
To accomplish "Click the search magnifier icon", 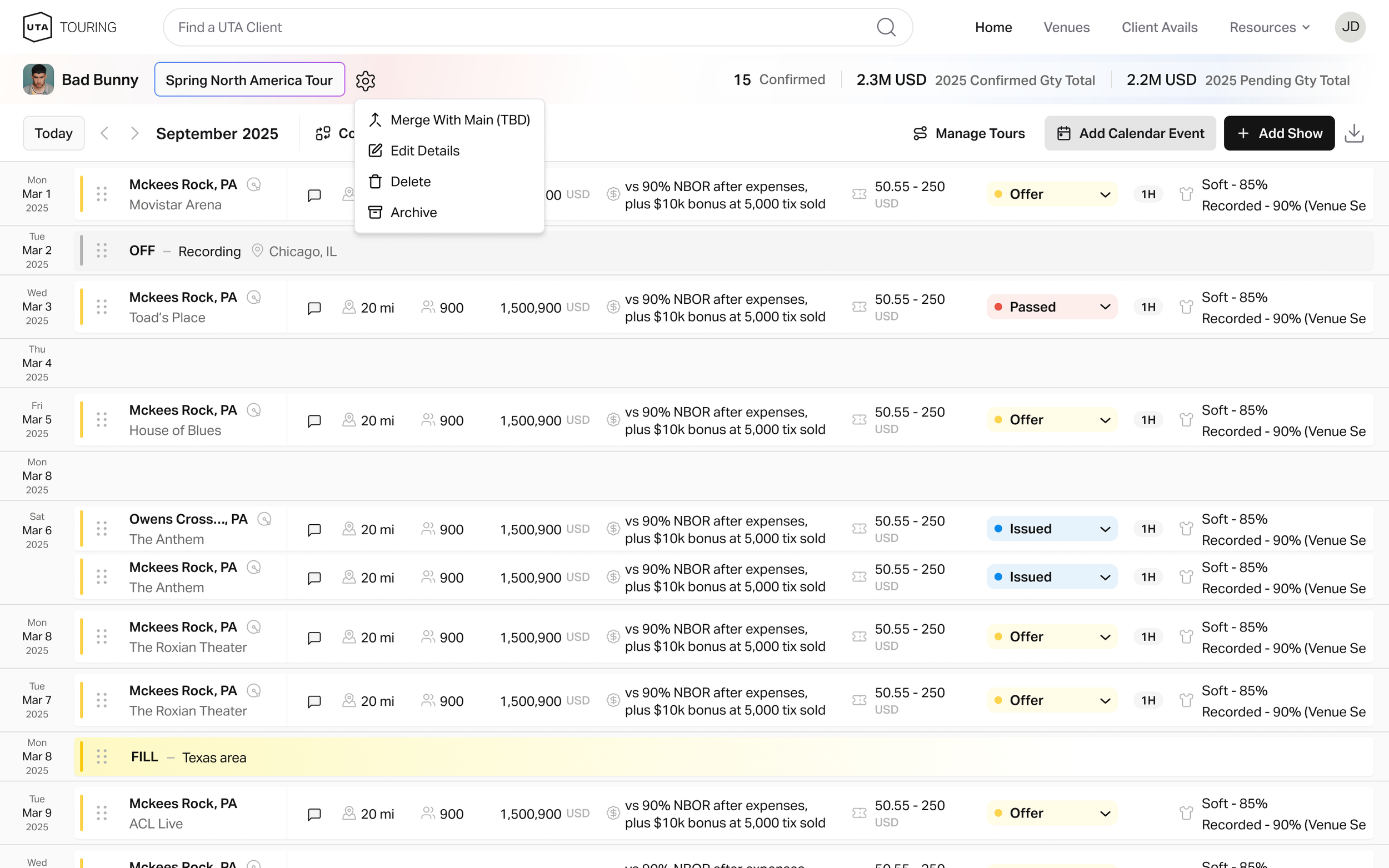I will click(886, 27).
